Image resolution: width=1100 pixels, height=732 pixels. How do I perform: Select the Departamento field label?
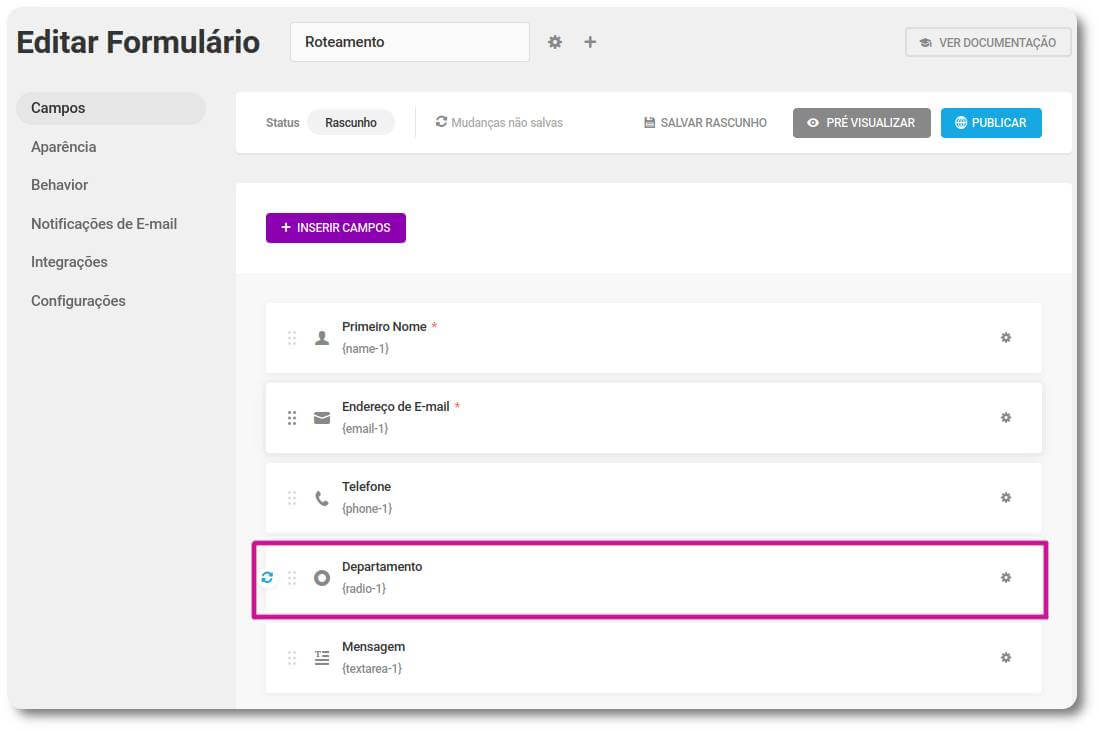click(382, 567)
